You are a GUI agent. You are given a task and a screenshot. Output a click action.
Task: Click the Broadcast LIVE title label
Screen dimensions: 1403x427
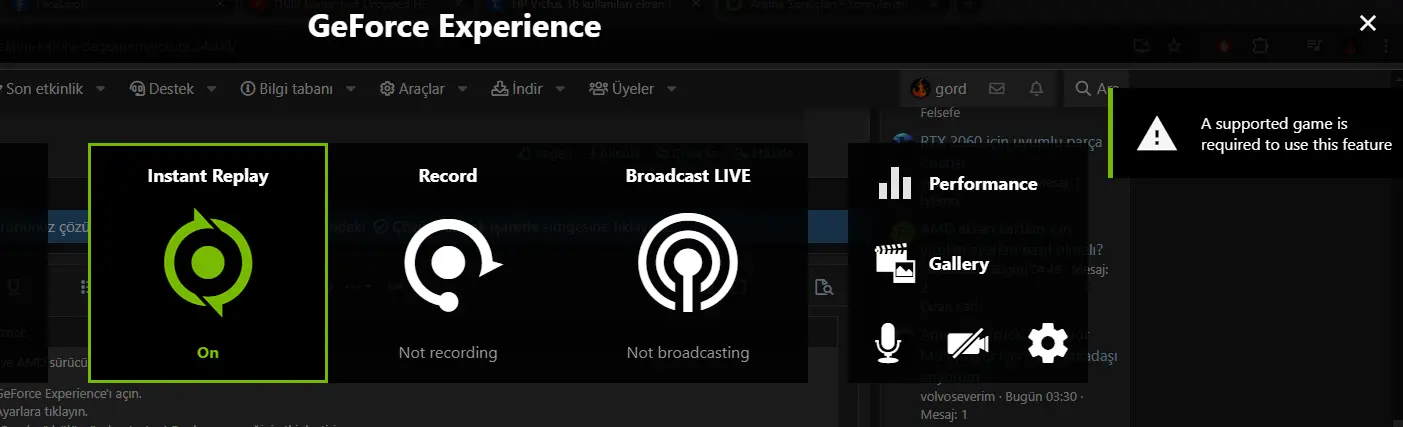coord(688,176)
